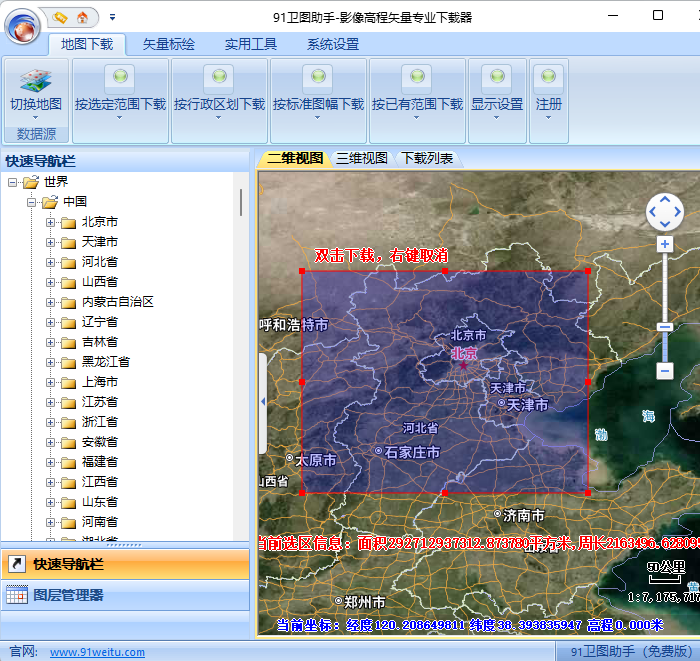Open the www.91weitu.com website link

(97, 652)
